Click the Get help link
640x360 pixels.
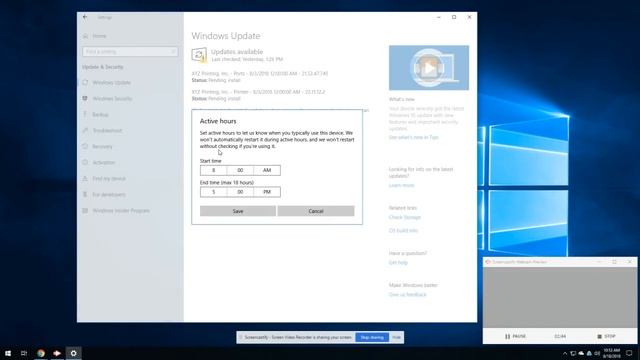tap(398, 262)
